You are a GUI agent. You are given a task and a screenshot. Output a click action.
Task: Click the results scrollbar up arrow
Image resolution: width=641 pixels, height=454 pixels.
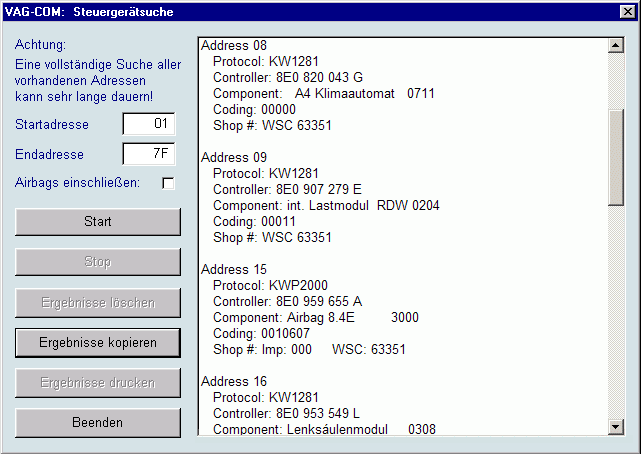(615, 46)
